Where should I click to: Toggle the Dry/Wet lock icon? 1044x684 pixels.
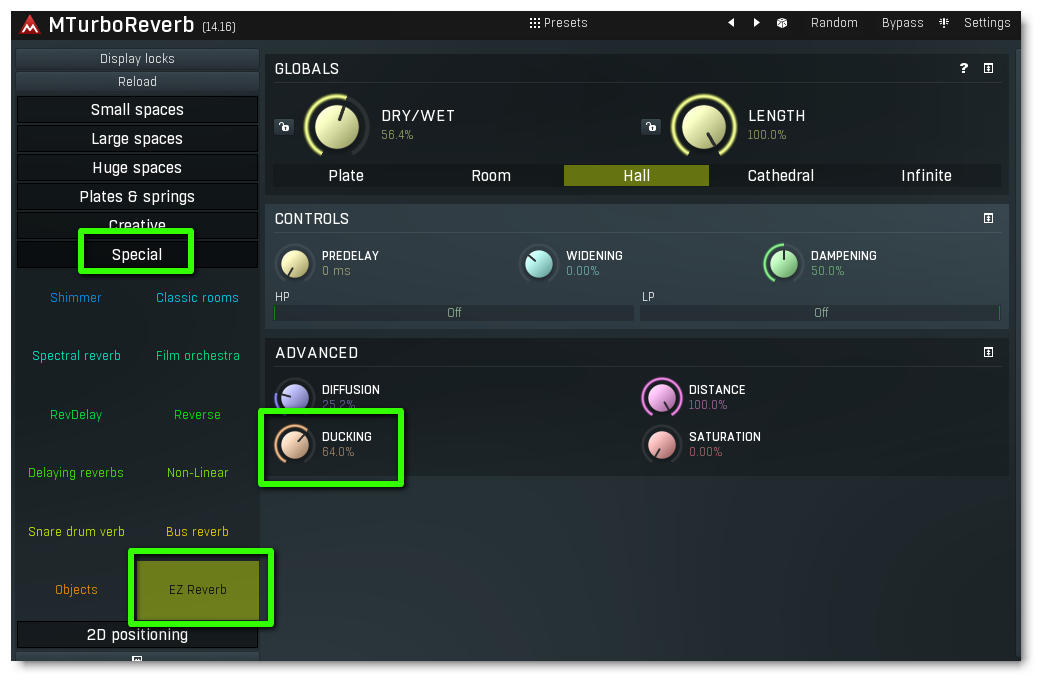coord(284,127)
